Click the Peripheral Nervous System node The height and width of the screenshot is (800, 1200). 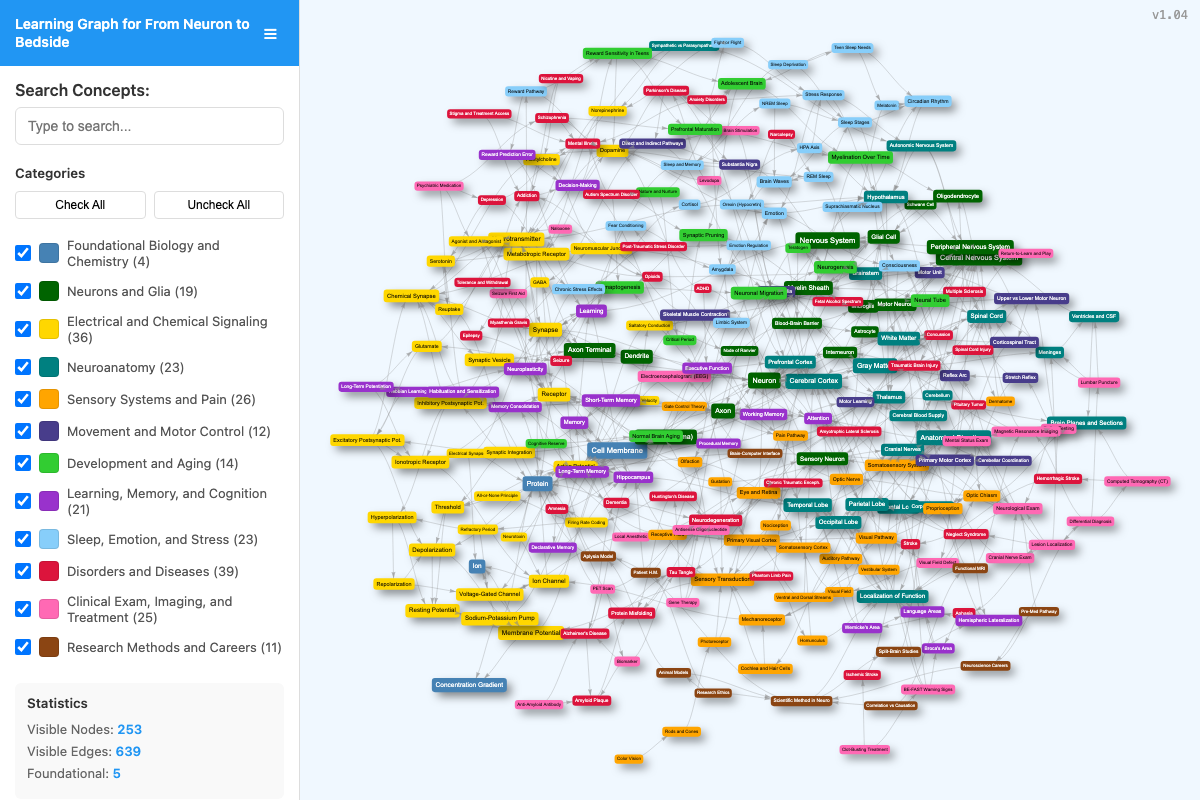click(969, 246)
